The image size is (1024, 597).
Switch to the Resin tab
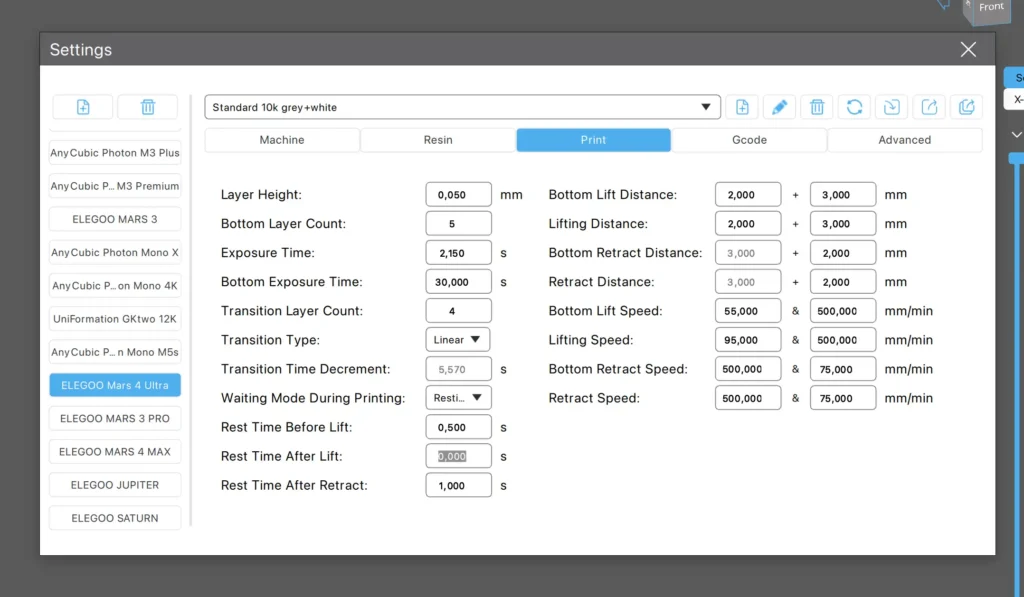coord(438,140)
